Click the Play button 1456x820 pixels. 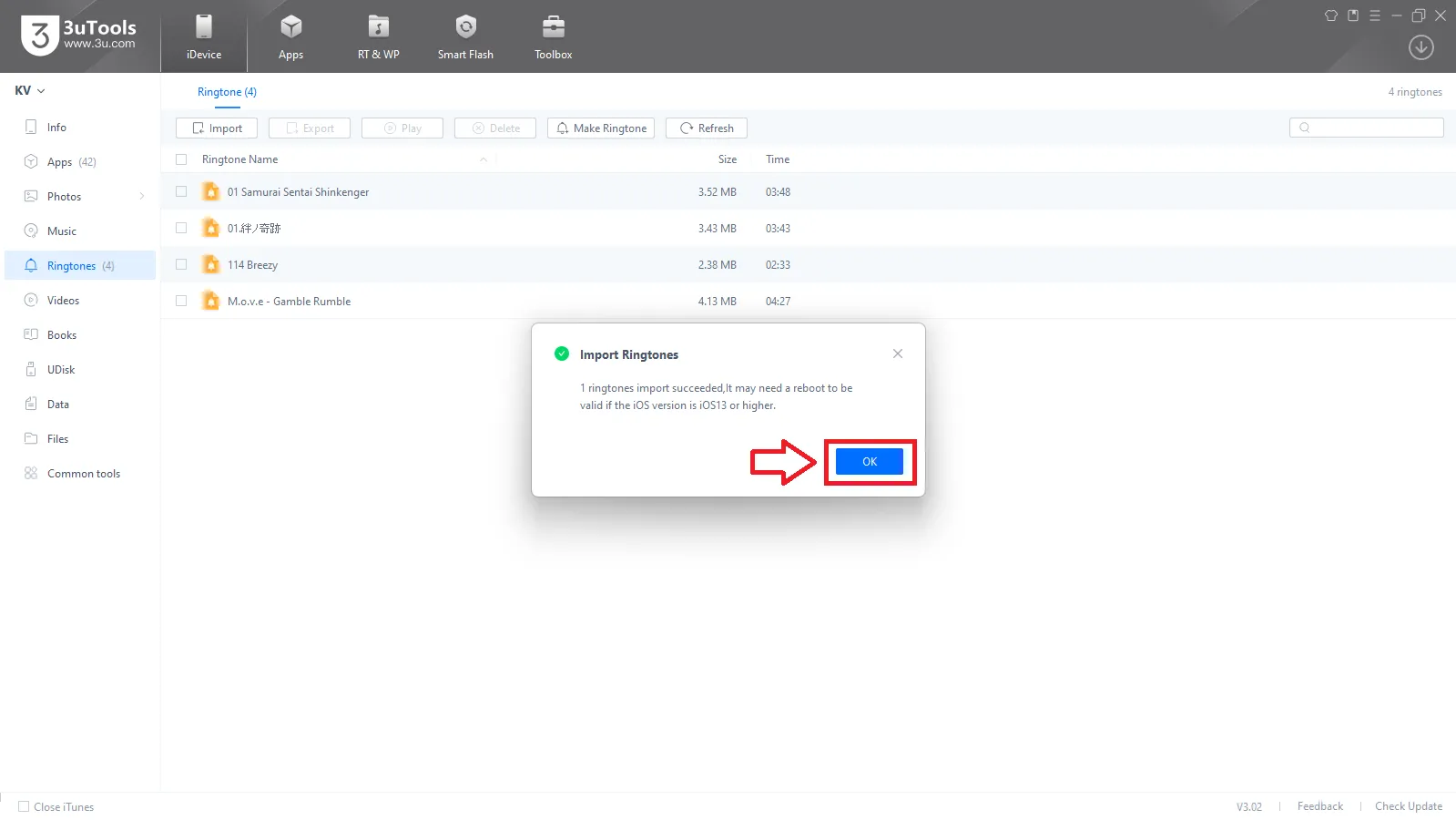[x=402, y=128]
